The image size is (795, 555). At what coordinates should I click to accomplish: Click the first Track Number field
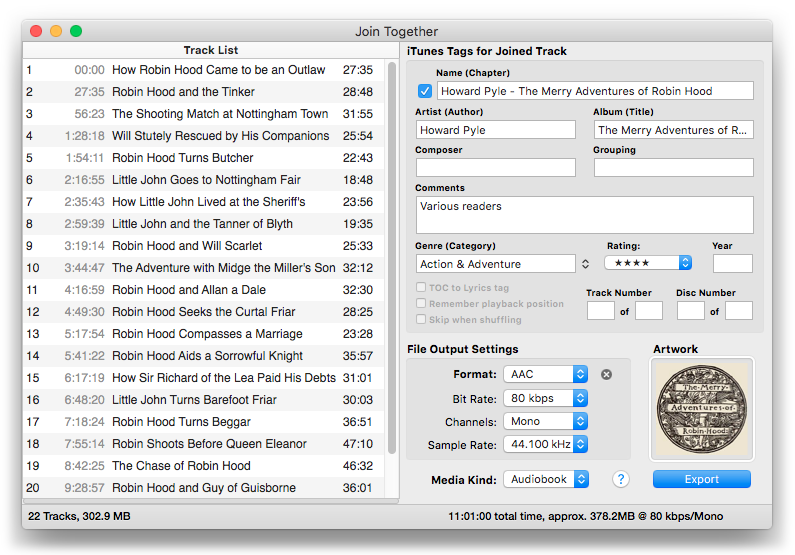coord(600,311)
